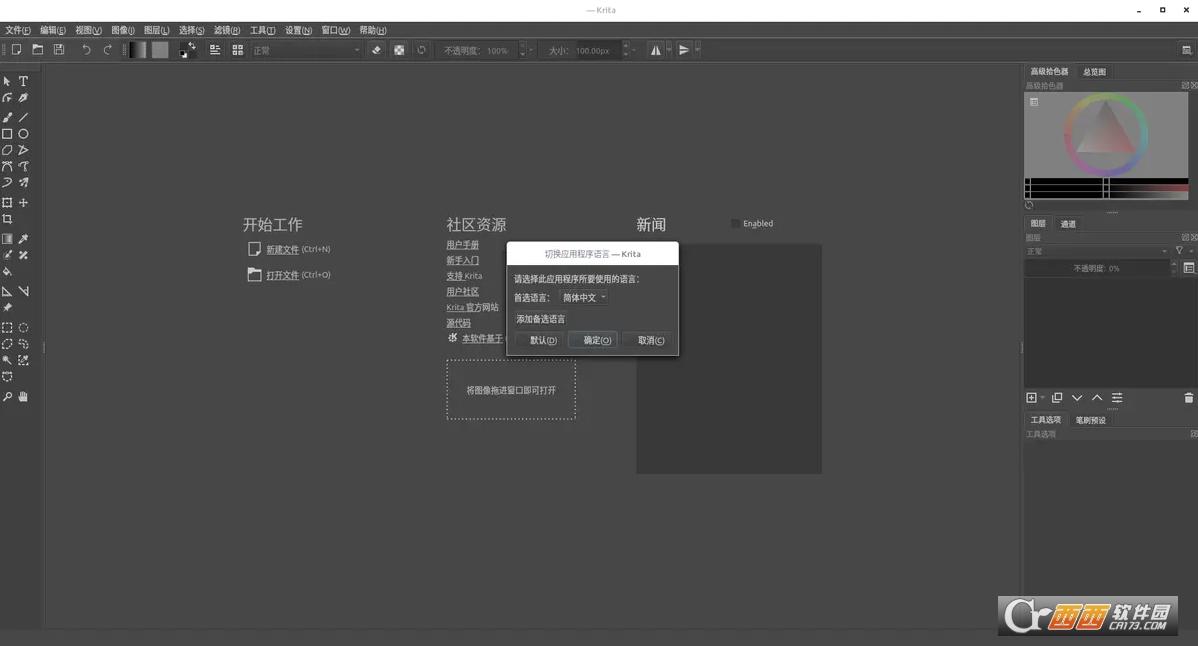This screenshot has height=646, width=1198.
Task: Select the arrow Shape Select tool
Action: pos(7,81)
